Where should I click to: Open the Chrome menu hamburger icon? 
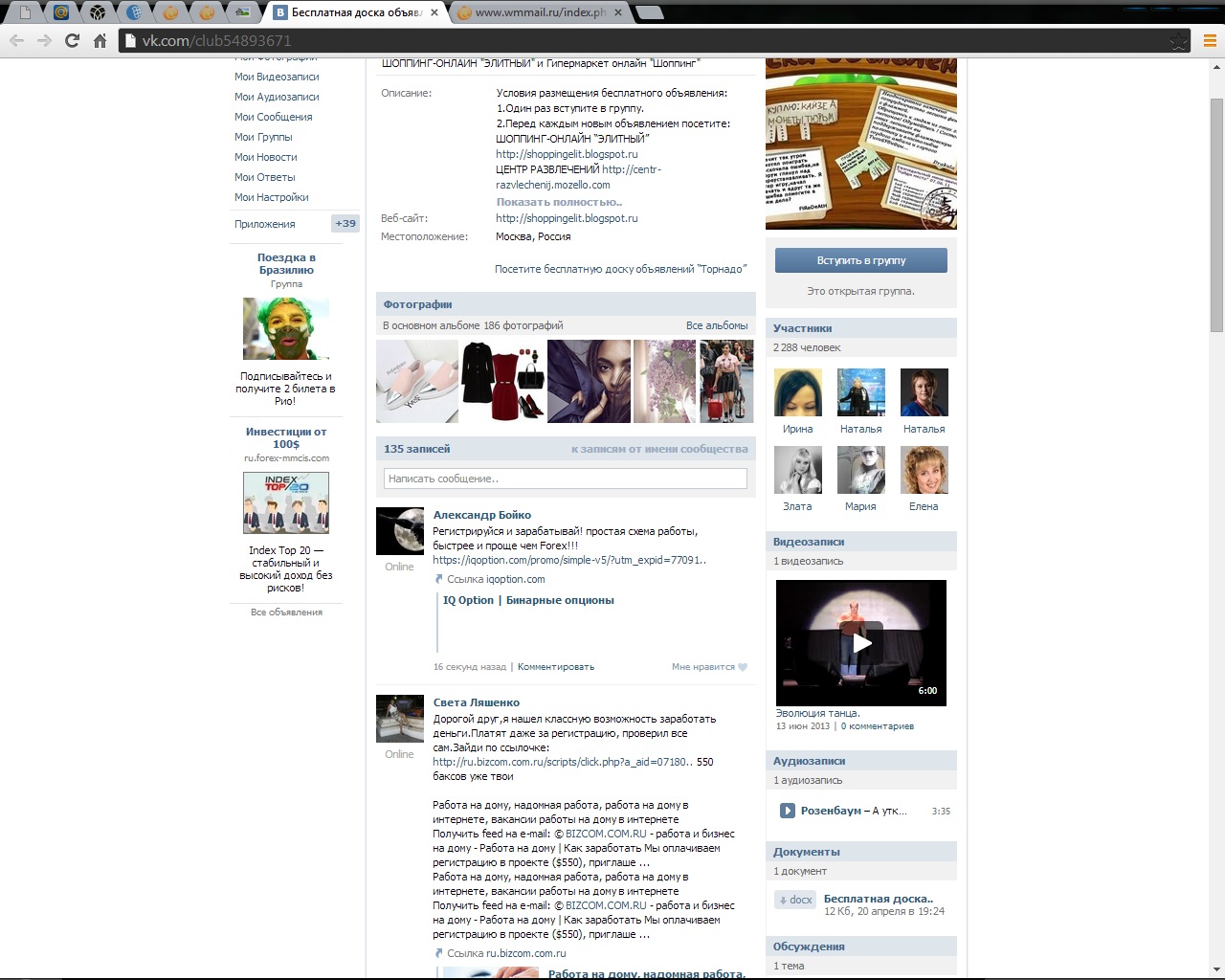click(1209, 41)
